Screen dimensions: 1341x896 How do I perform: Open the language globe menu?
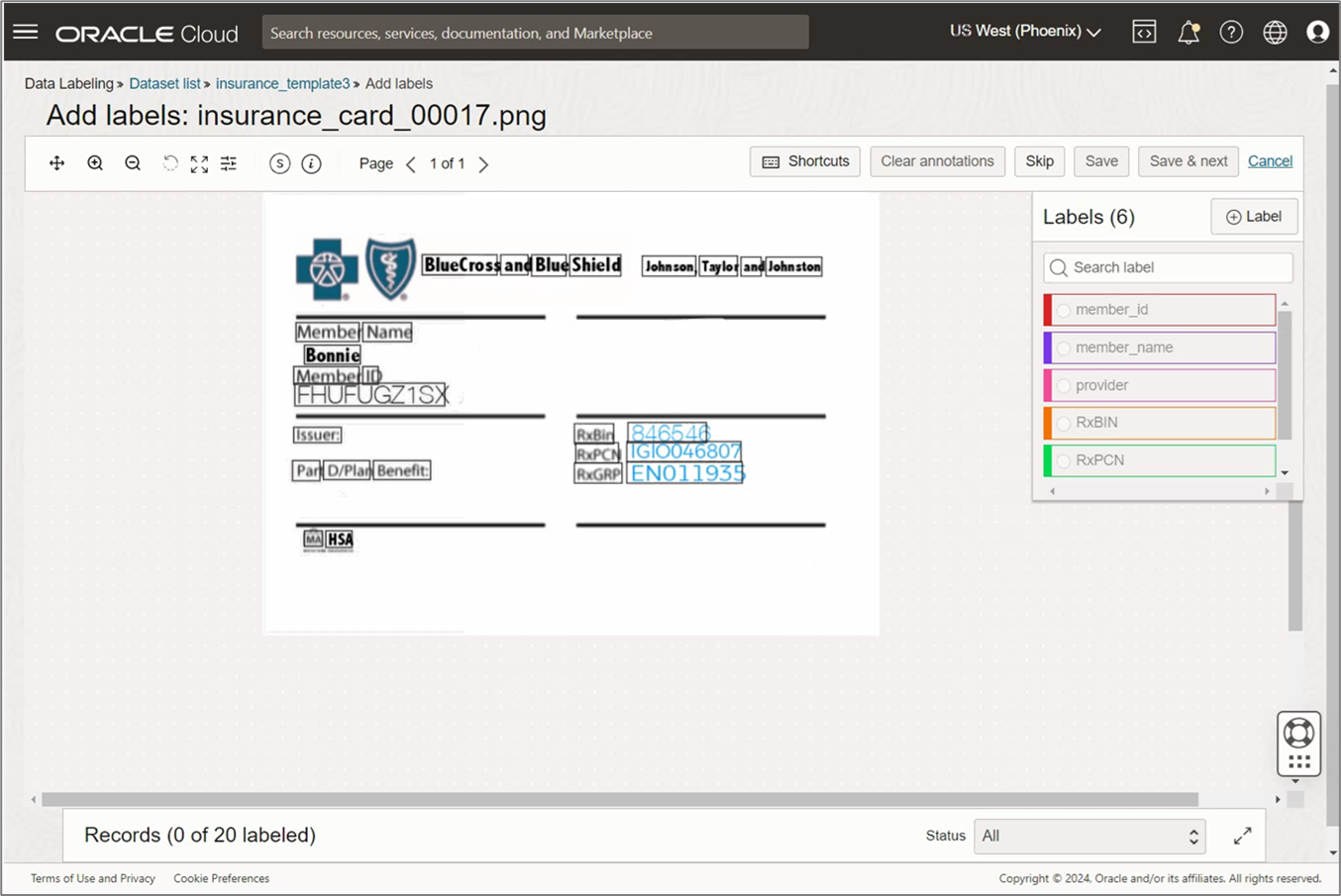tap(1275, 32)
